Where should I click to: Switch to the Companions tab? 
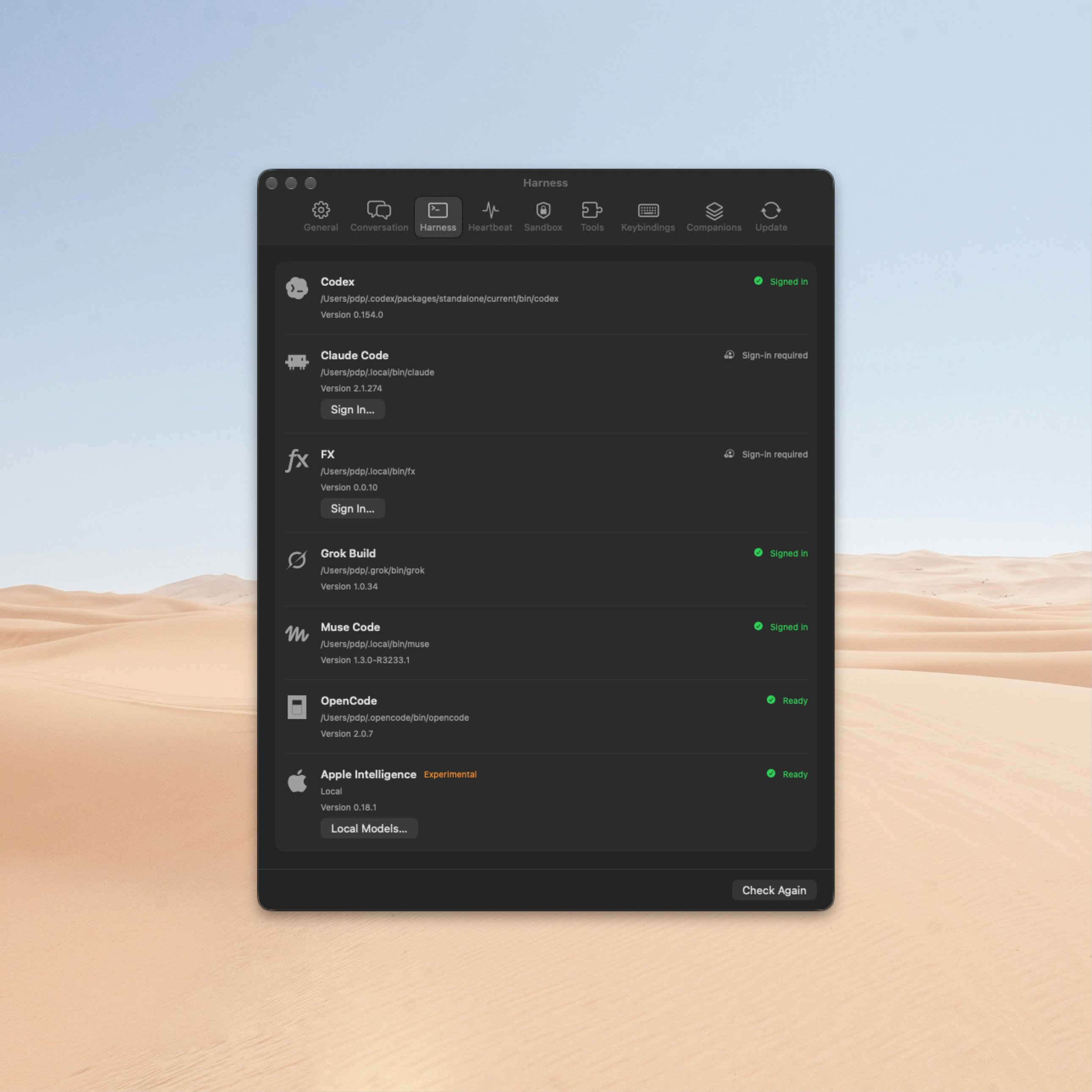click(714, 216)
